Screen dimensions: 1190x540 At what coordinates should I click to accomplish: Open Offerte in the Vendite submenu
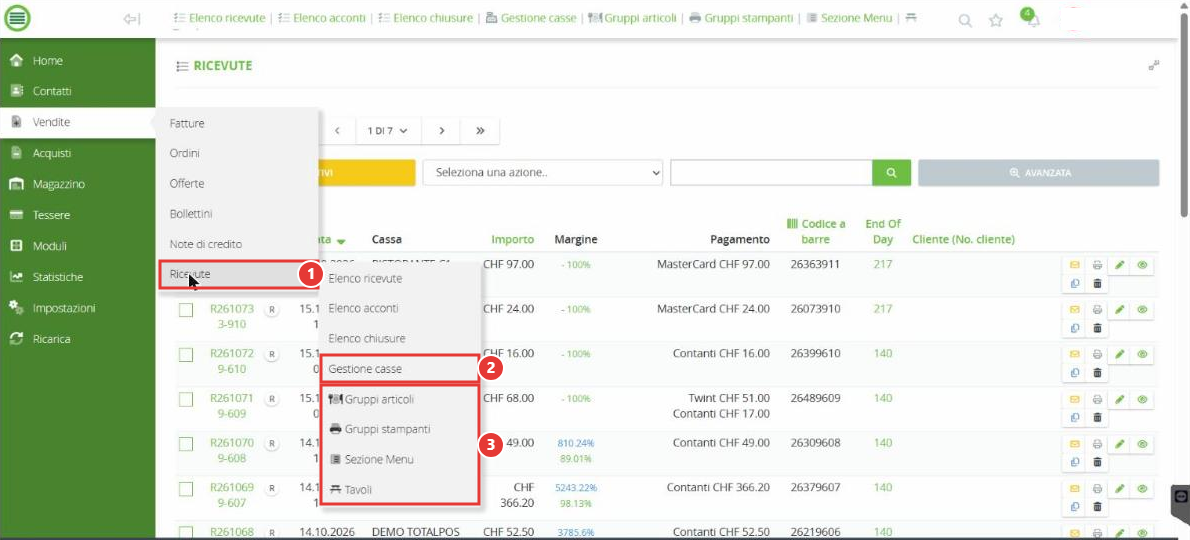187,184
